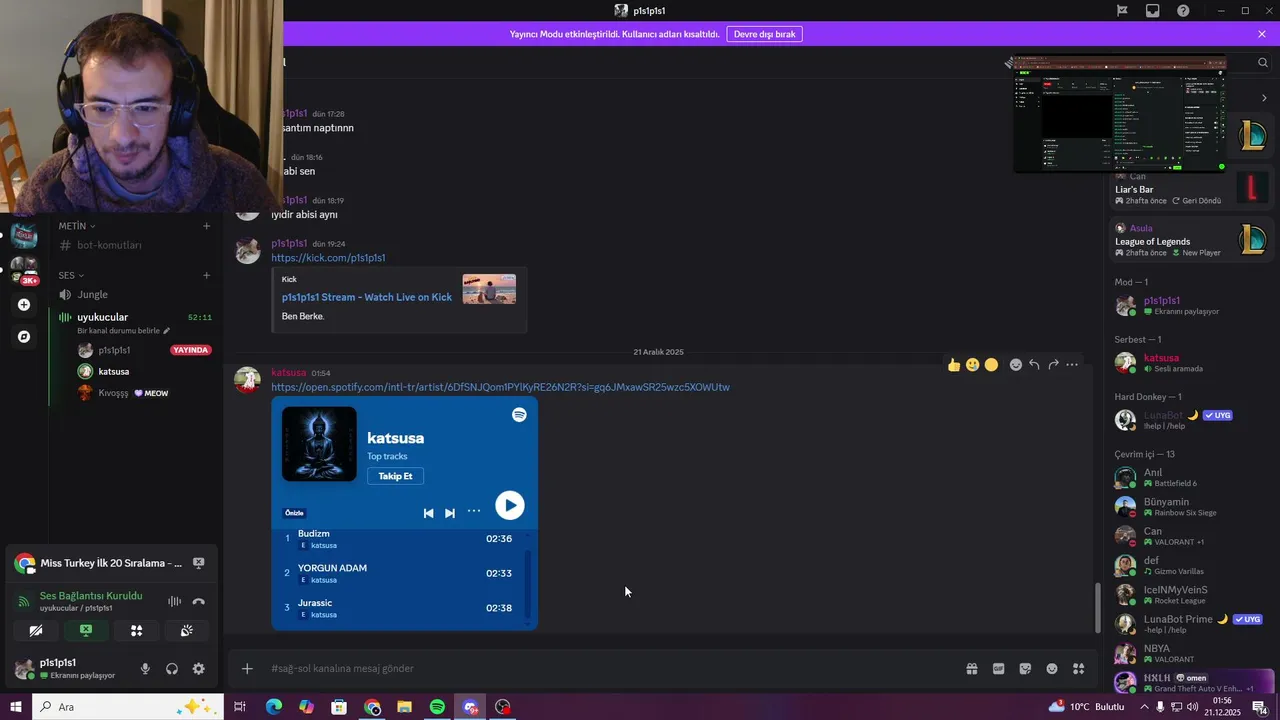Click the search magnifier icon

[1263, 62]
